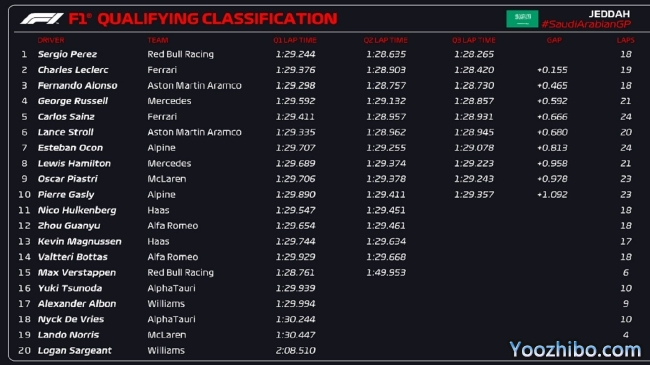Click the F1 logo icon
Screen dimensions: 650x365
(x=41, y=19)
